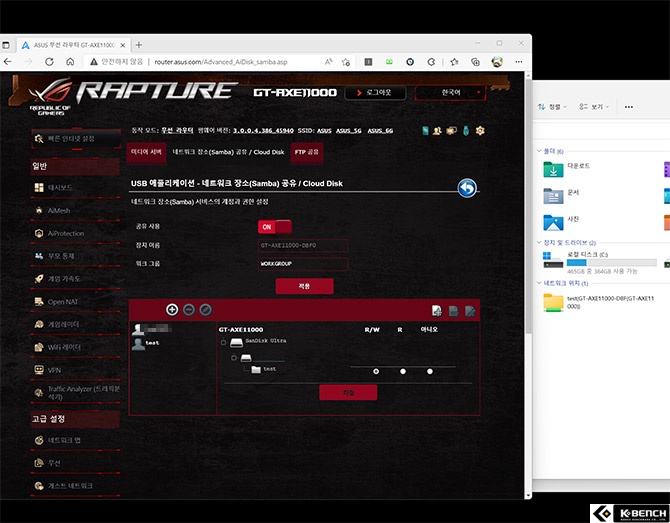Open the Edge profile avatar
This screenshot has width=670, height=523.
click(497, 62)
